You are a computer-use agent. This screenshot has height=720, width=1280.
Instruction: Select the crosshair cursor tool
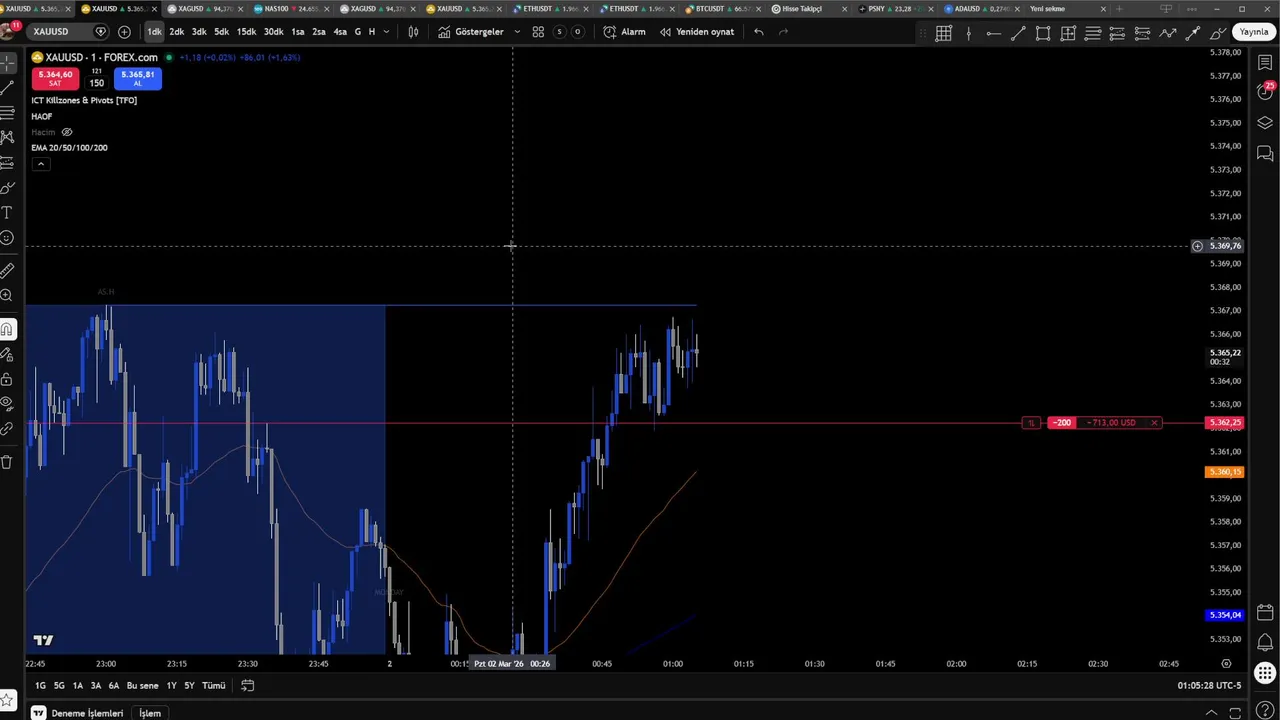[7, 63]
